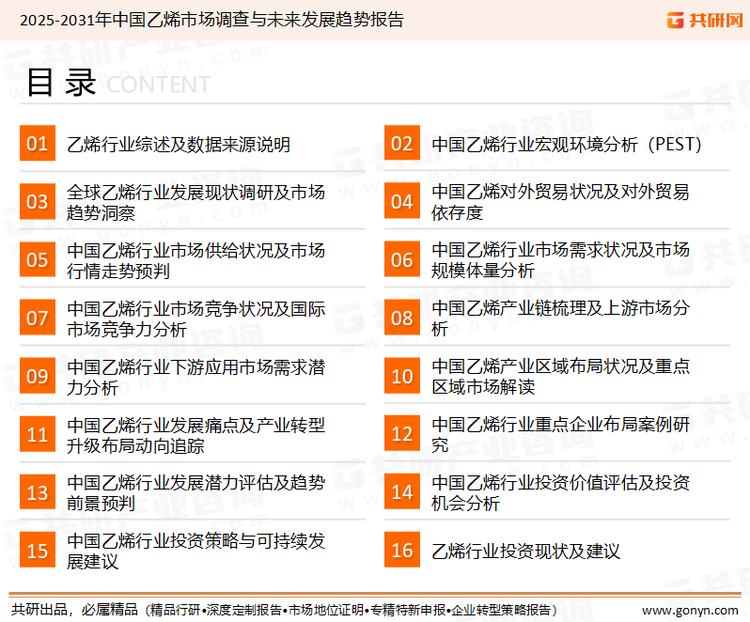Open chapter 中国乙烯行业市场竞争状况及国际市场竞争力分析
The height and width of the screenshot is (622, 750).
click(x=196, y=319)
